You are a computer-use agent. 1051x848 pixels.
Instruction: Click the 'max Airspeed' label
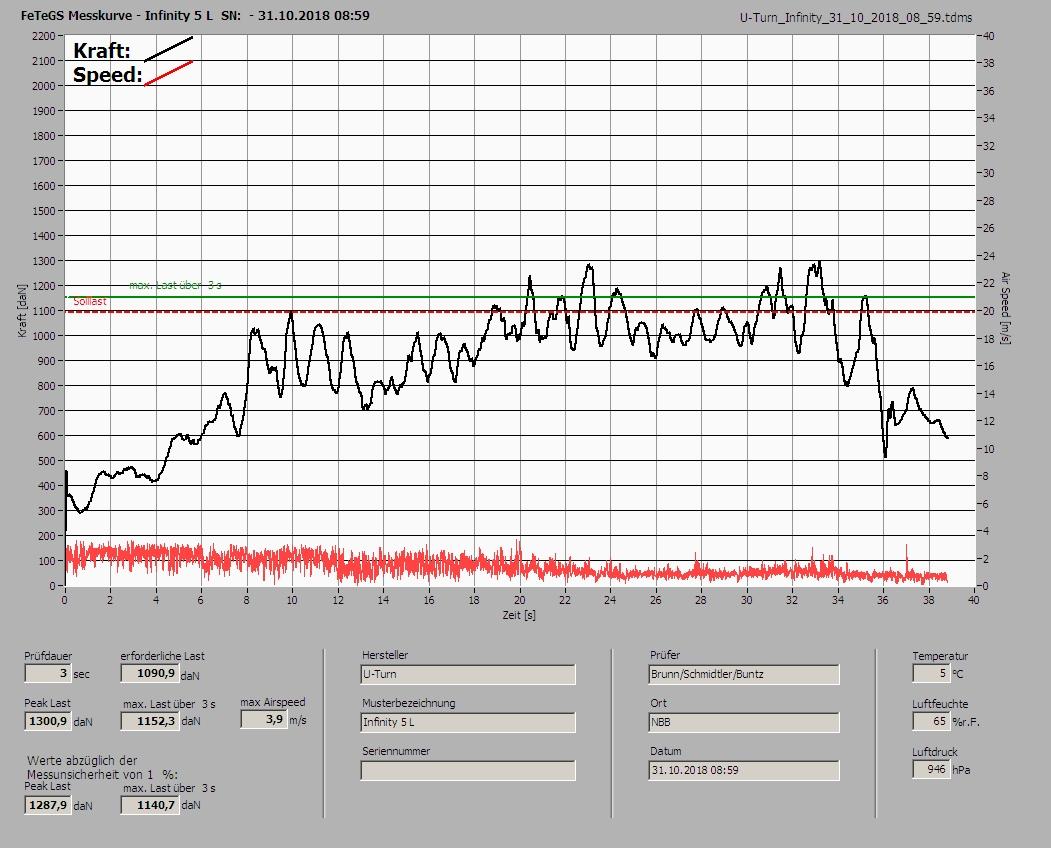[x=273, y=702]
